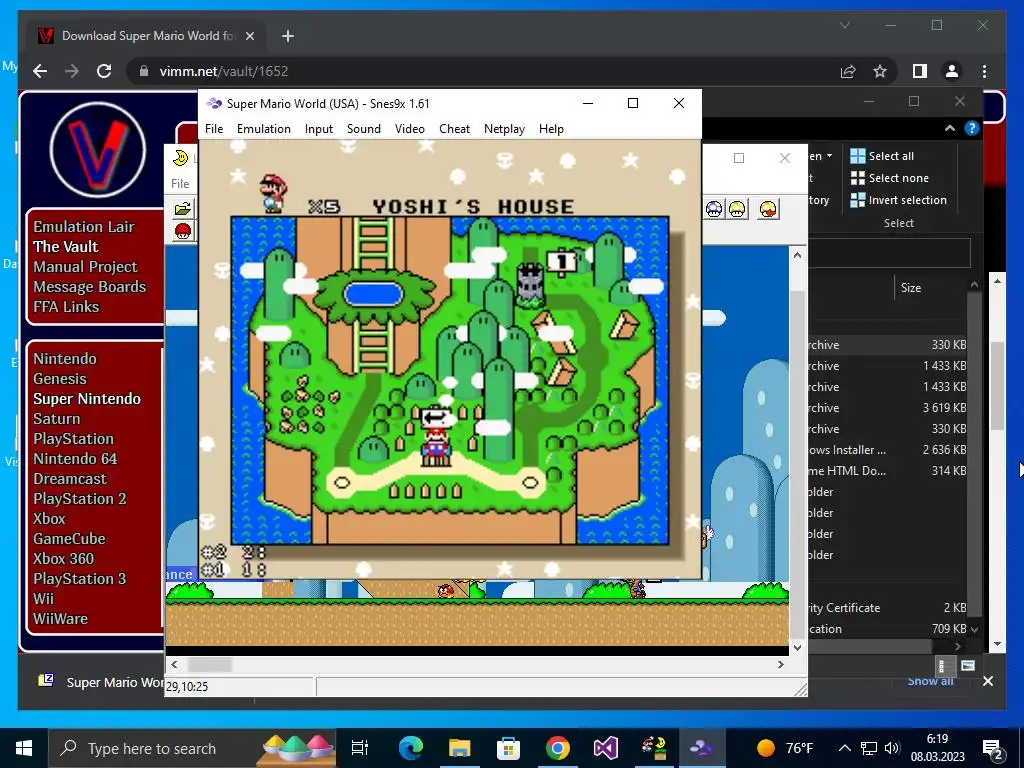Click Lunar Magic horizontal scrollbar thumb
Viewport: 1024px width, 768px height.
[210, 664]
